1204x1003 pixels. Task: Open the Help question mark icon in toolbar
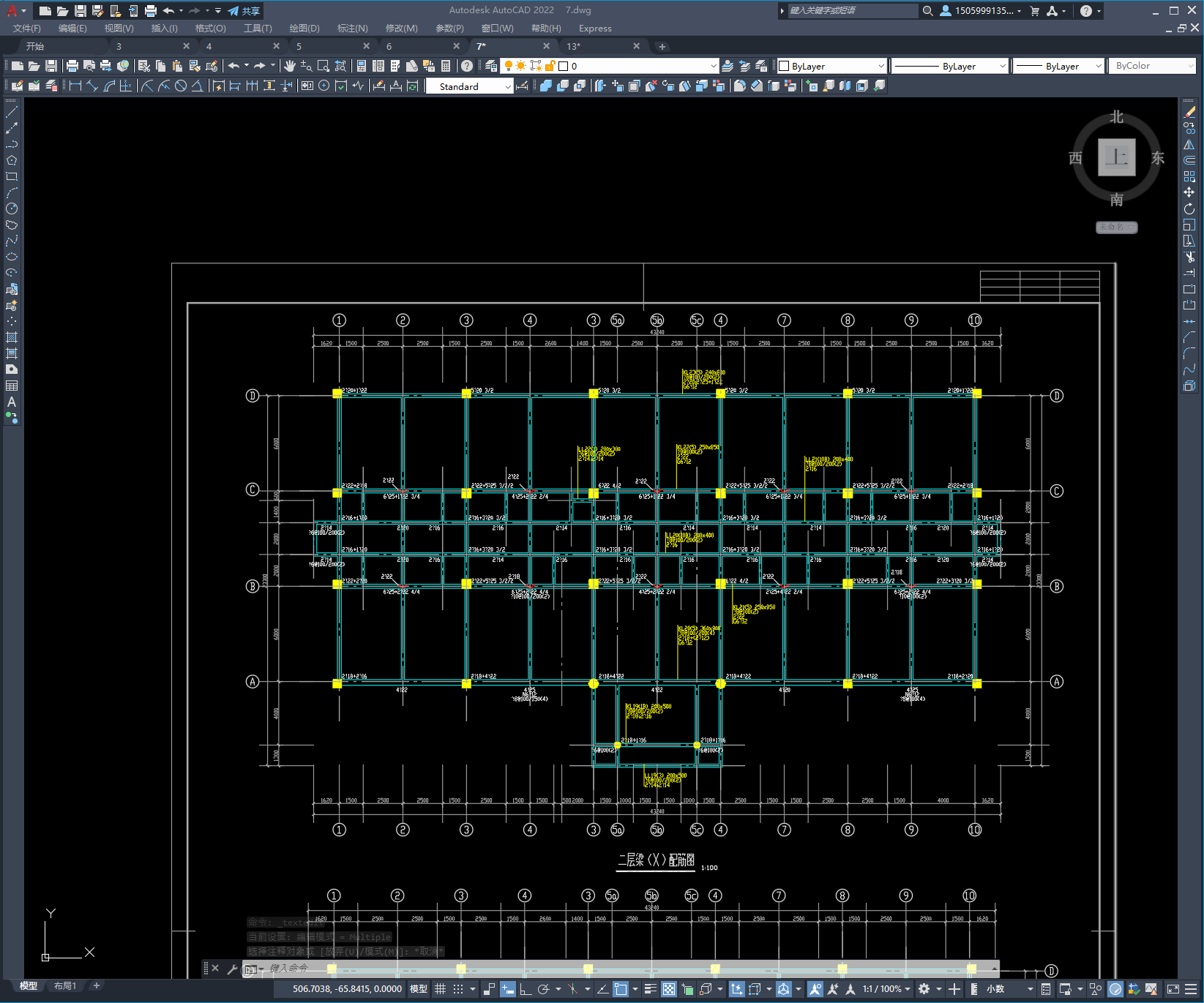(467, 66)
